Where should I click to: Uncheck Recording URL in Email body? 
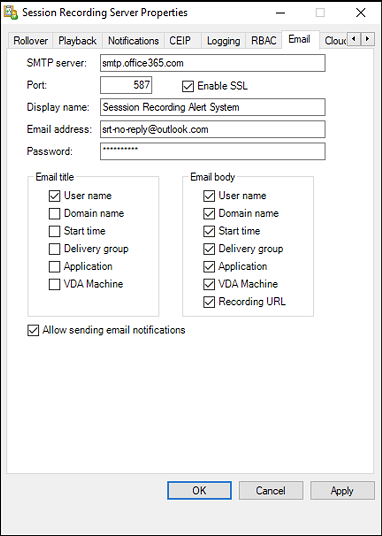point(209,302)
